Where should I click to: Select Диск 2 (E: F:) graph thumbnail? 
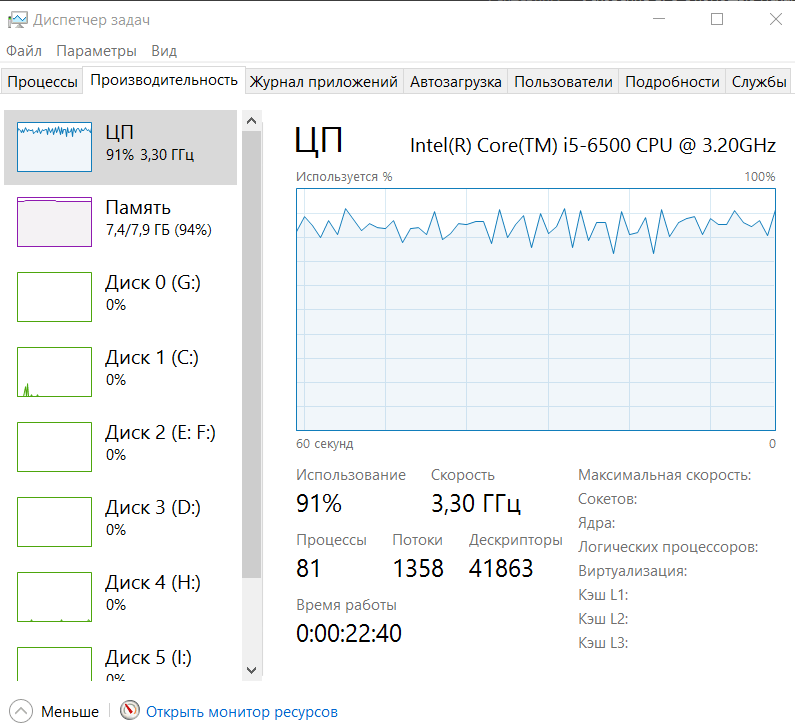click(x=54, y=447)
